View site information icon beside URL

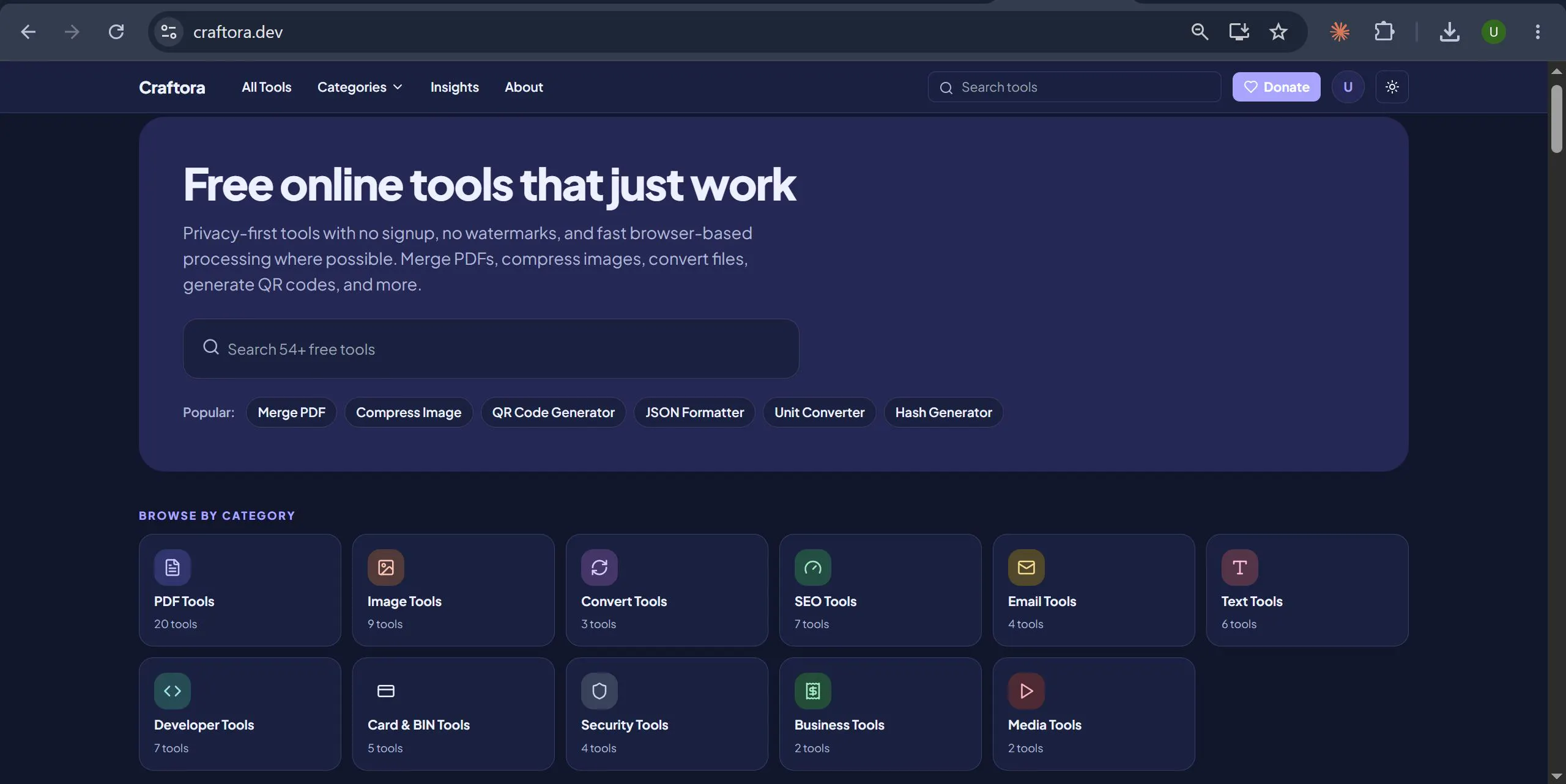168,32
